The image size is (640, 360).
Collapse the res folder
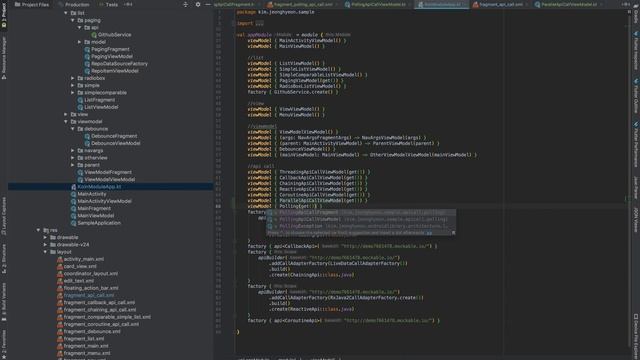38,230
